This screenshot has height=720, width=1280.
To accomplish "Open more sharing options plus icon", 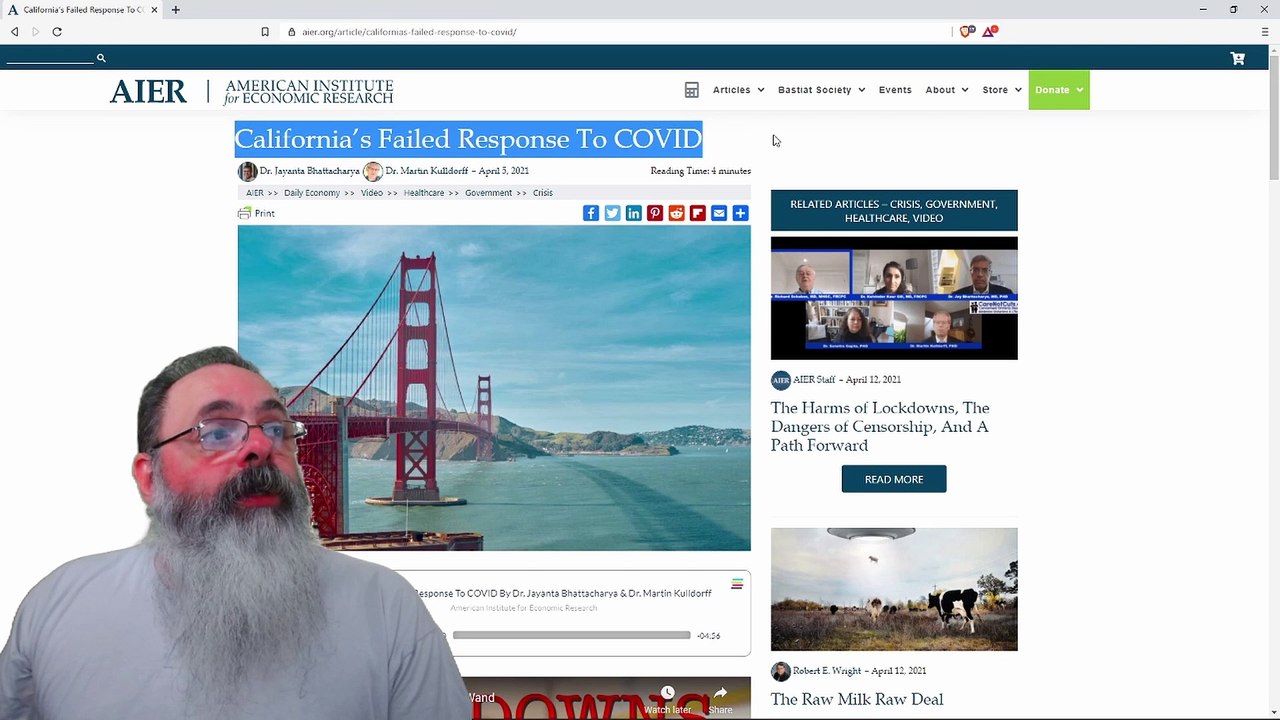I will click(x=740, y=213).
